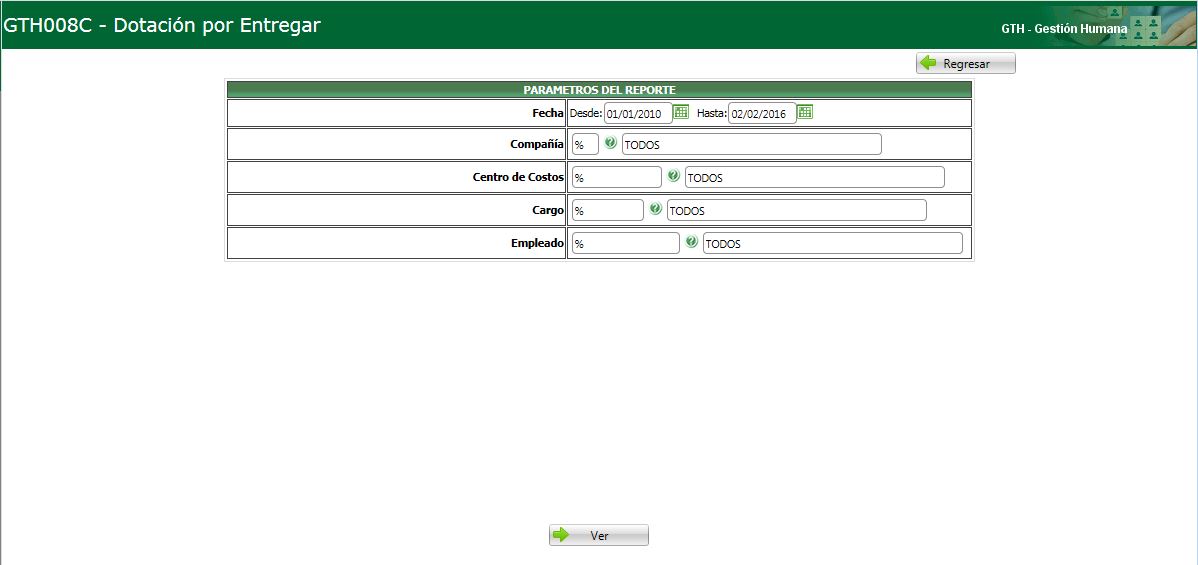Click the Compañía row label
Screen dimensions: 1198x565
pos(537,144)
